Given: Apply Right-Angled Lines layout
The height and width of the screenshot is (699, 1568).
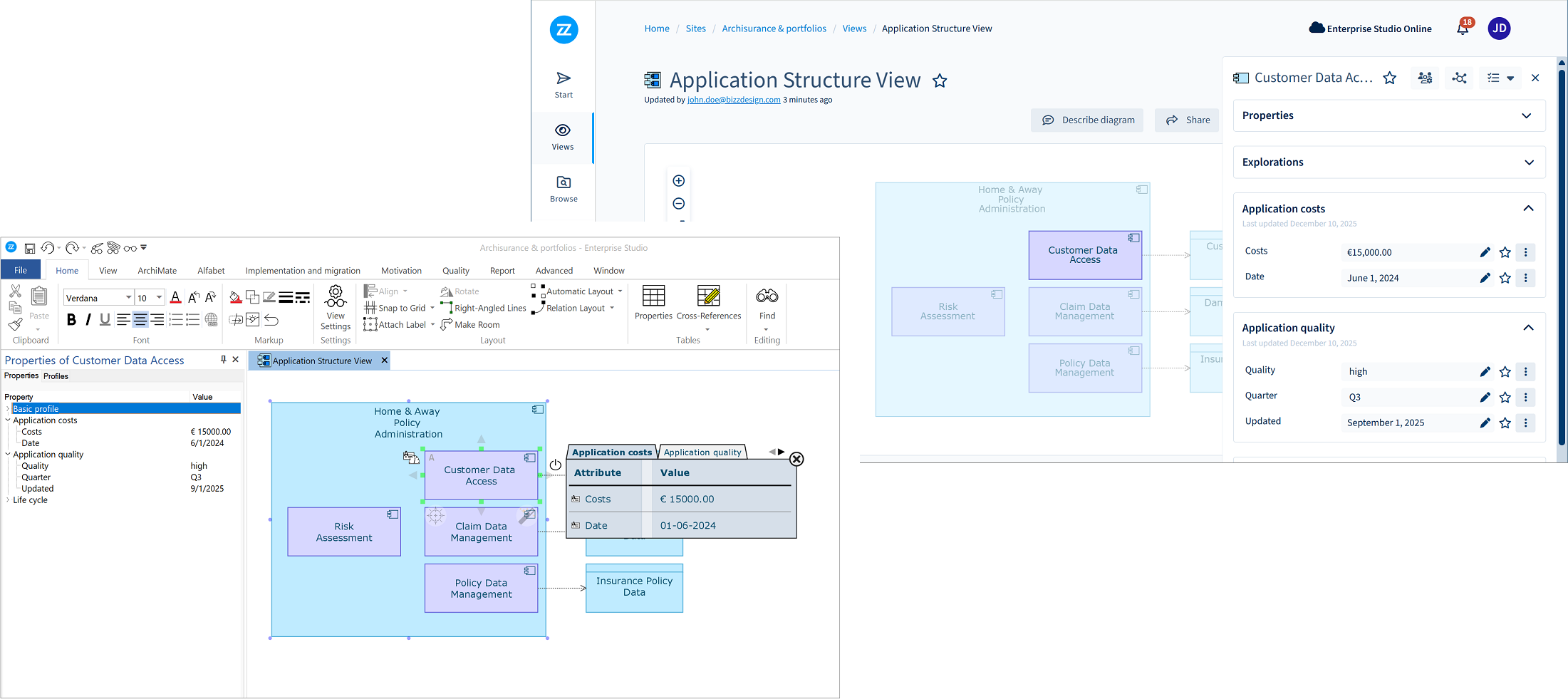Looking at the screenshot, I should click(x=483, y=308).
